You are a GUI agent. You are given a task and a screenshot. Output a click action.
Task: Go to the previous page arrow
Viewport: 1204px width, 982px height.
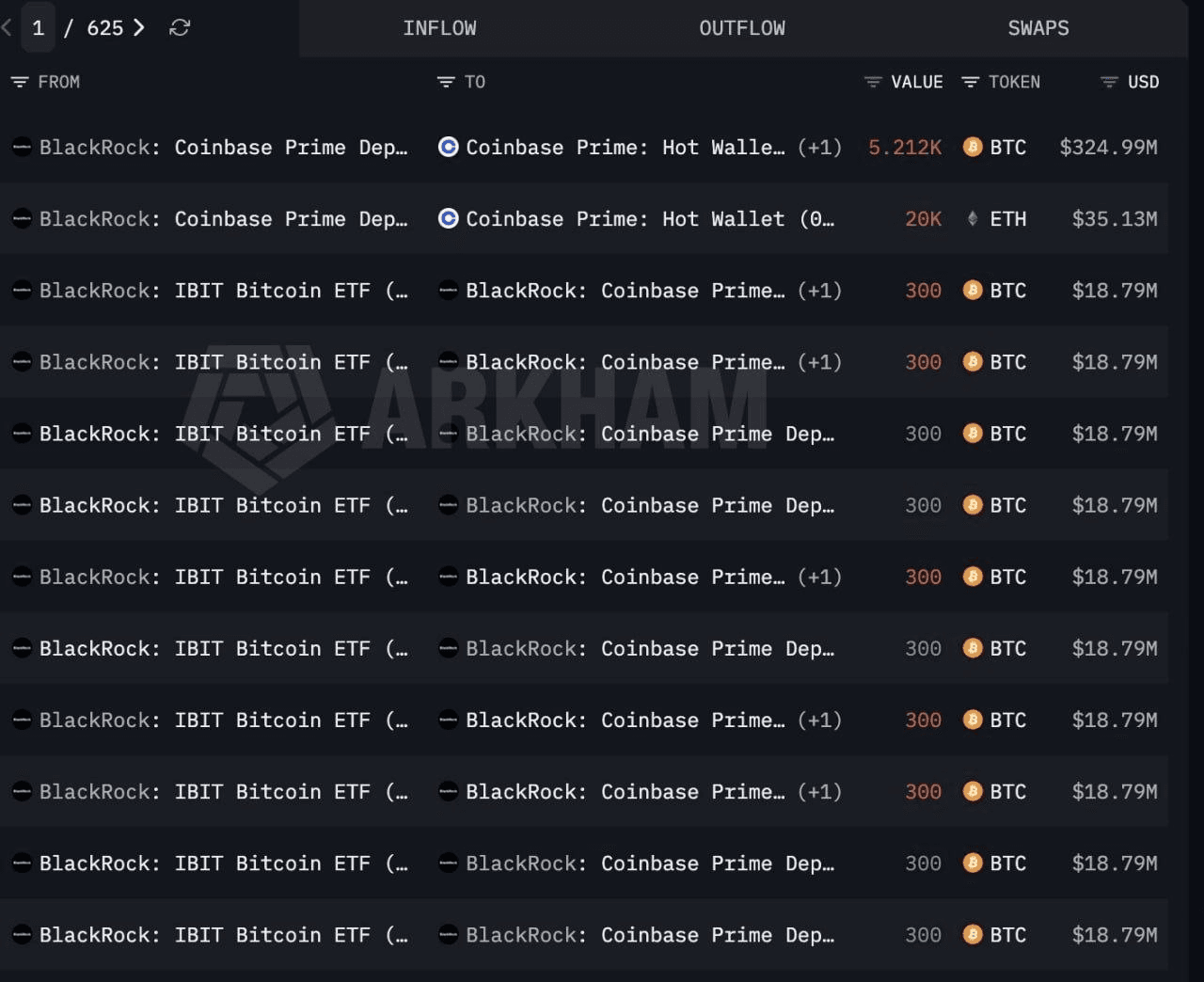point(7,27)
